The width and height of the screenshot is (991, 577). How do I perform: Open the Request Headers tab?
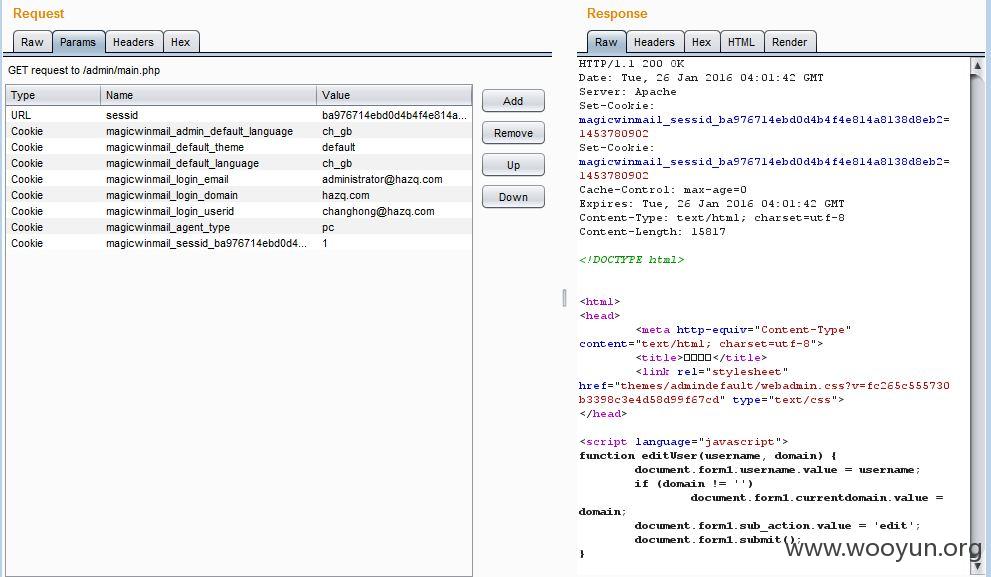(133, 42)
